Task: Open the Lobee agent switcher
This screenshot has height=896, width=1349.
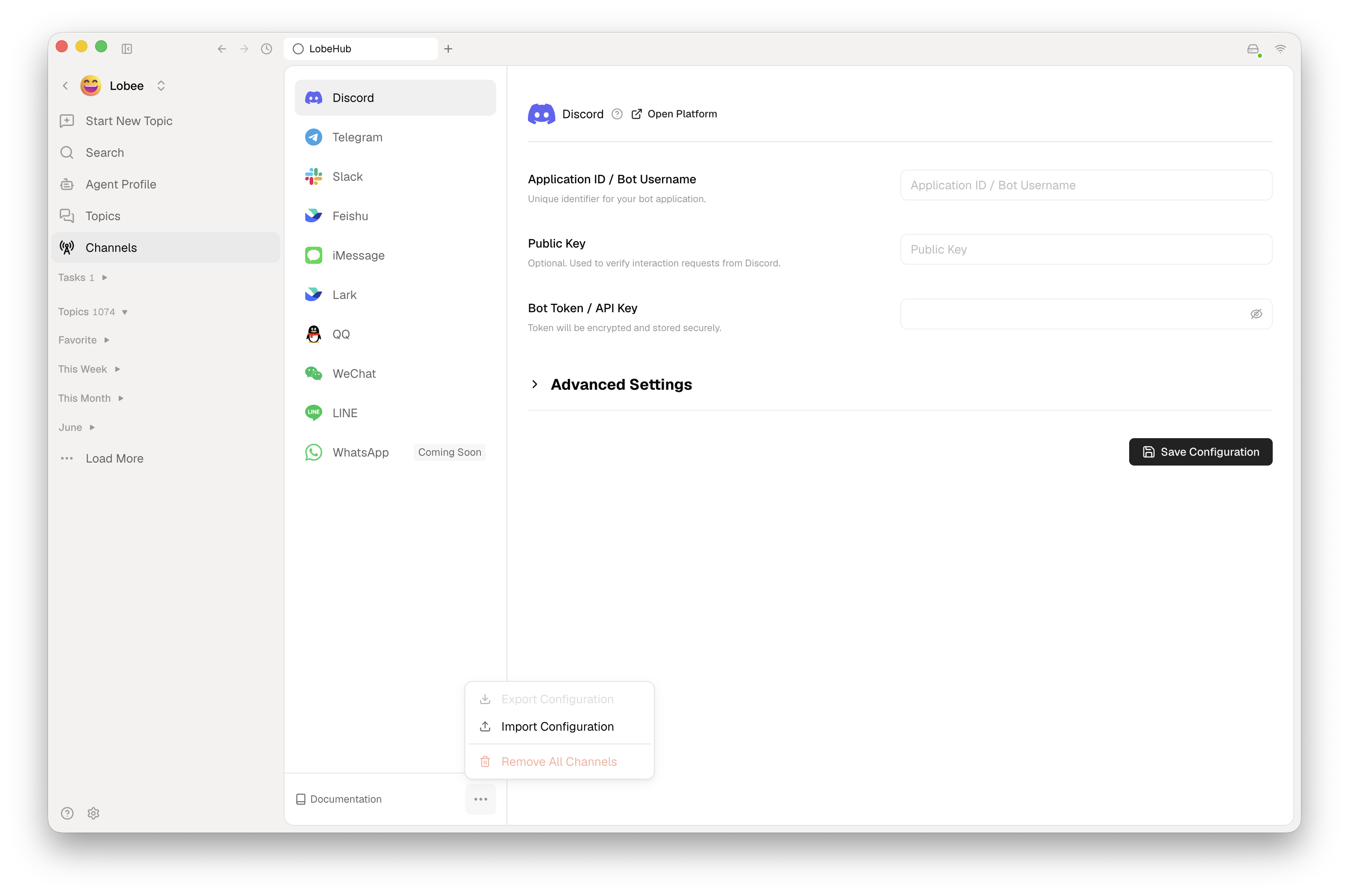Action: point(161,86)
